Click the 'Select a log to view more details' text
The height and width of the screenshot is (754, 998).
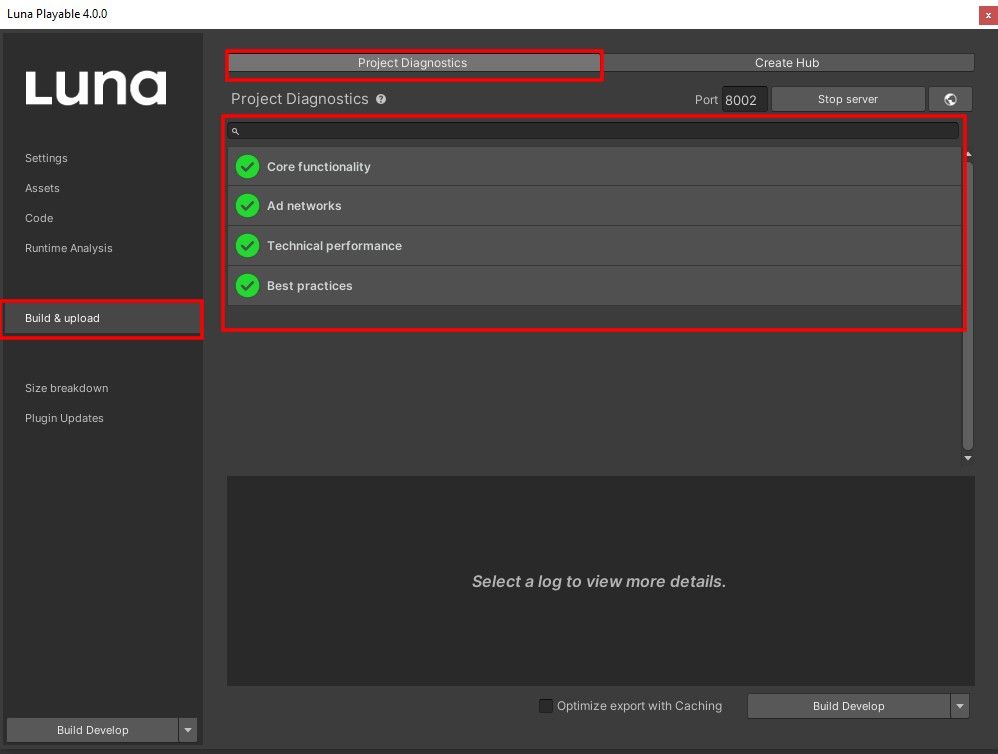point(599,582)
